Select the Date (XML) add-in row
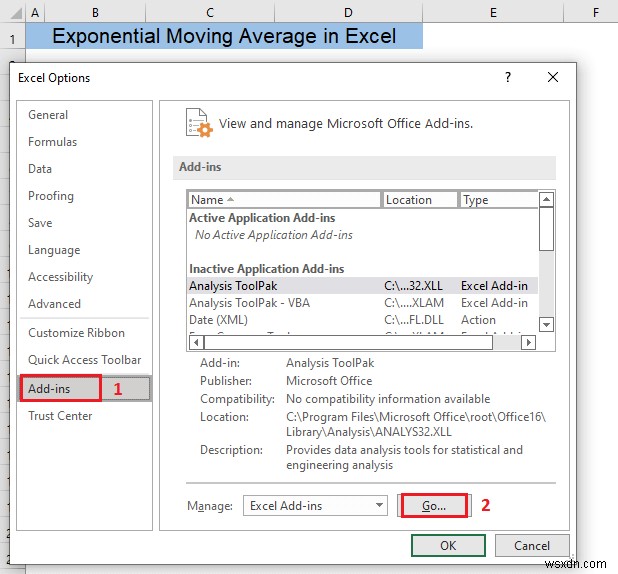The height and width of the screenshot is (574, 618). [363, 320]
